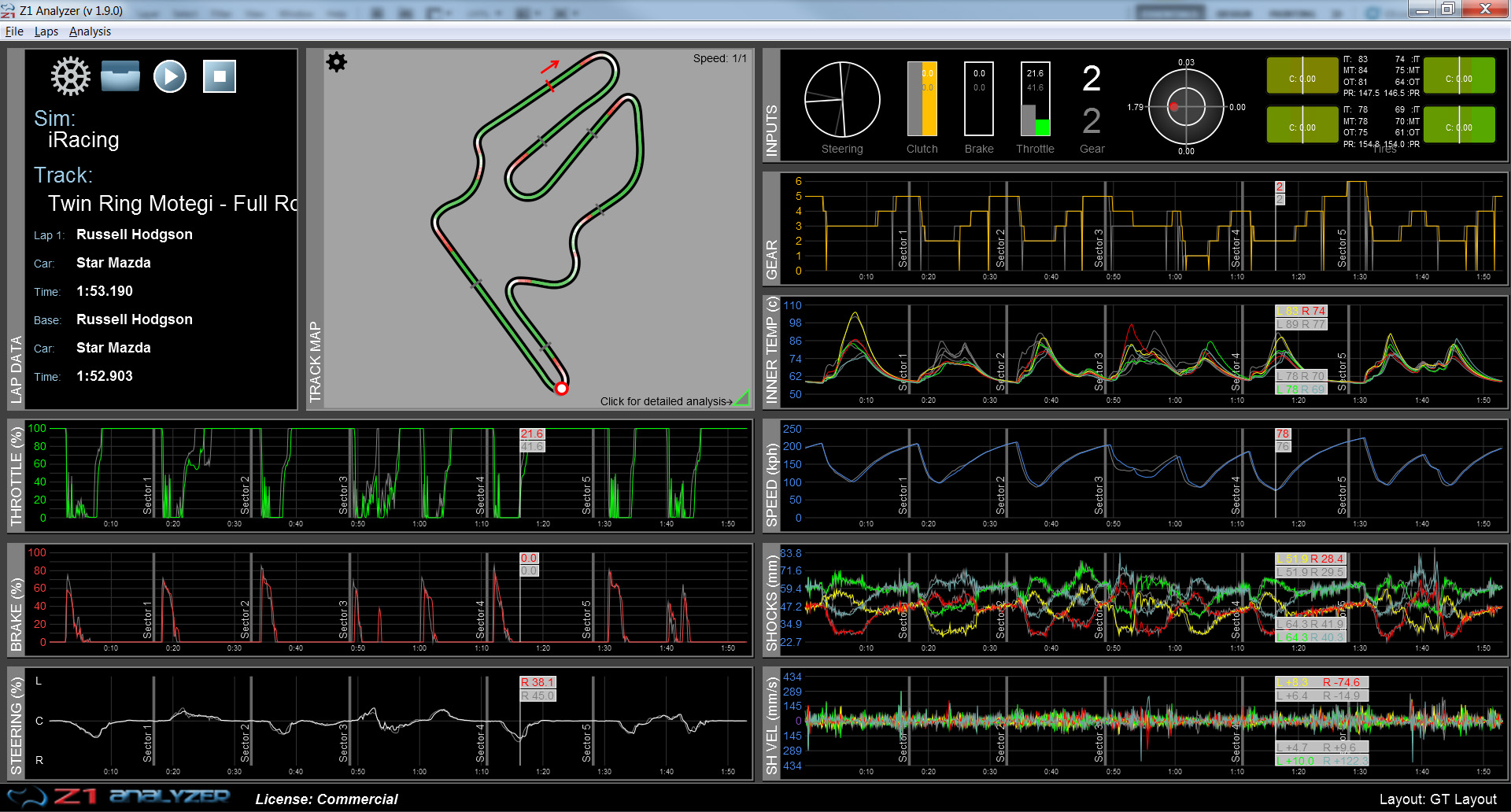Click the Brake input bar

point(979,99)
